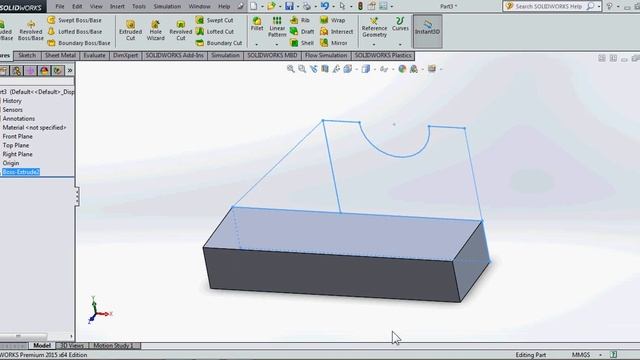Click the Revolved Boss/Base tool

click(31, 30)
